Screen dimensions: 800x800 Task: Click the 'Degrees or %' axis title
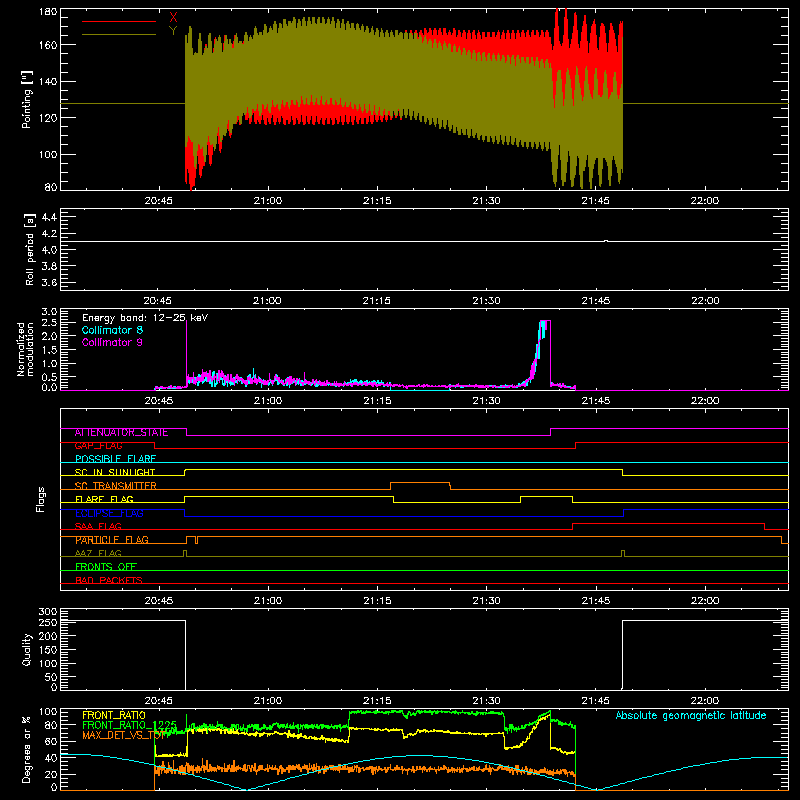point(27,749)
